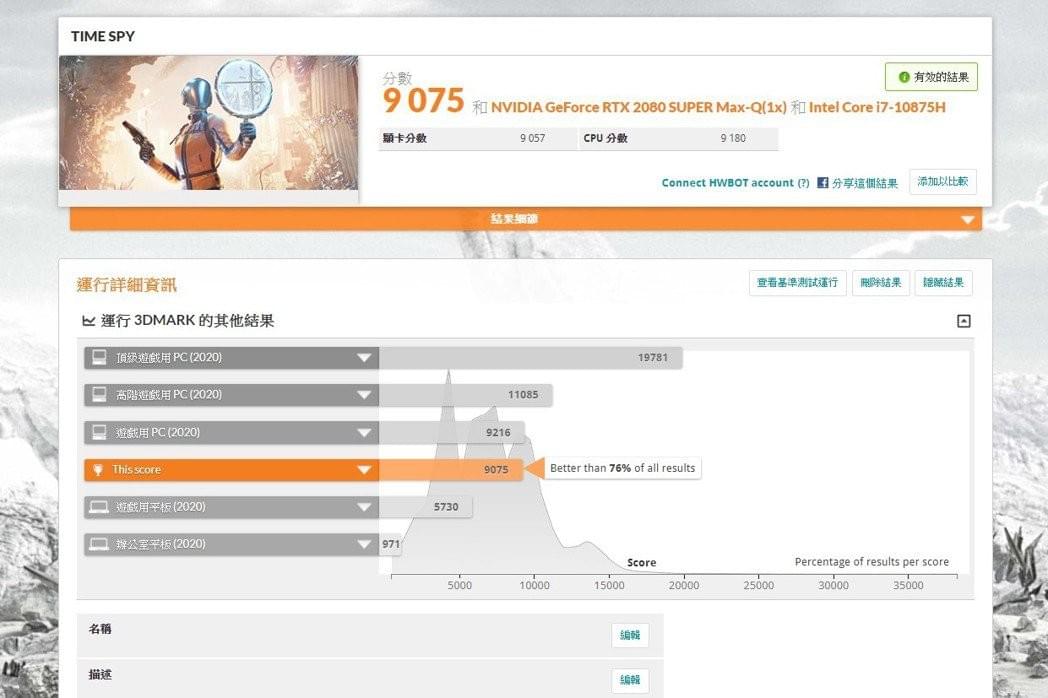Click the Better than 76% of all results tooltip
This screenshot has height=698, width=1048.
pos(622,468)
